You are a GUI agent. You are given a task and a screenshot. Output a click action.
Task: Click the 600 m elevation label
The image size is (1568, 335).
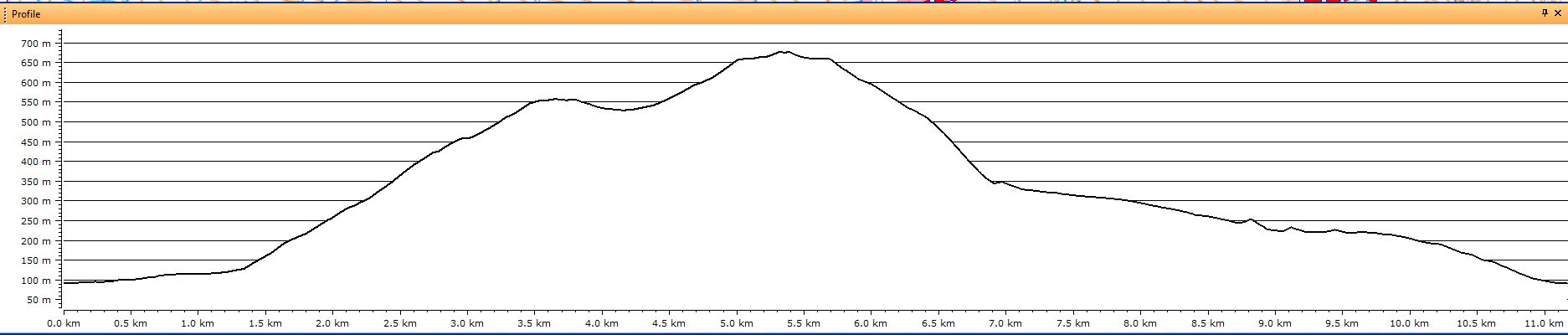point(35,83)
